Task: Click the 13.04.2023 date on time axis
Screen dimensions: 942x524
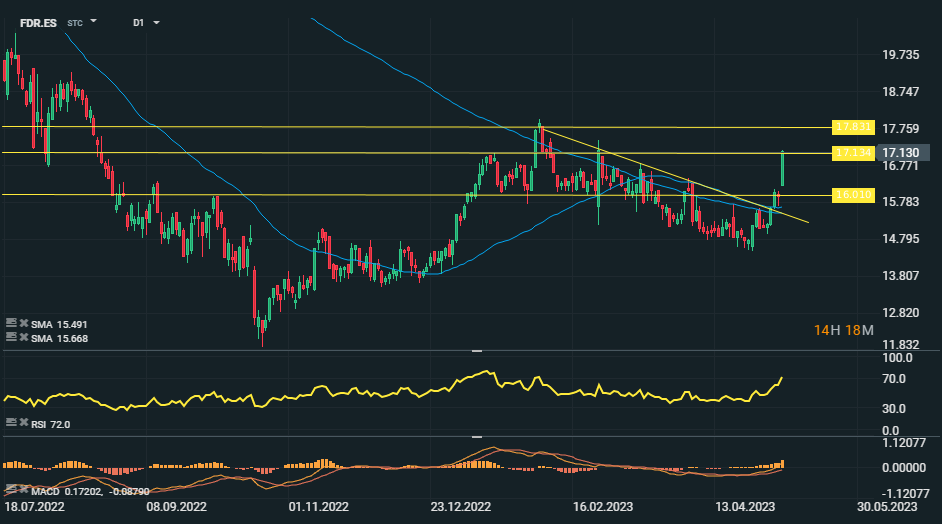Action: click(745, 507)
